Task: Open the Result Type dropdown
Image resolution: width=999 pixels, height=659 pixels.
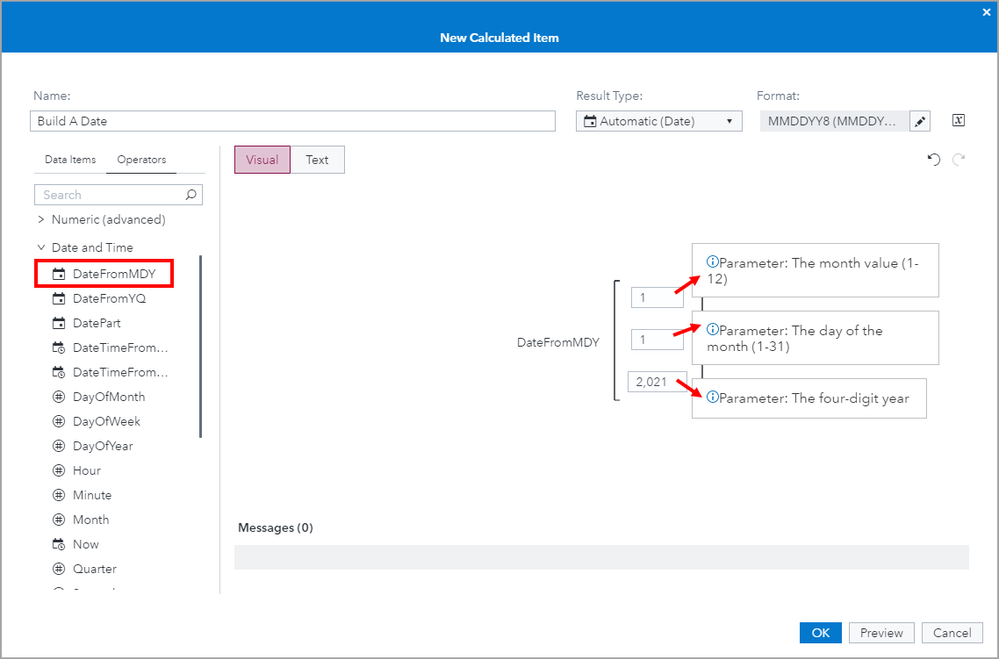Action: (x=659, y=121)
